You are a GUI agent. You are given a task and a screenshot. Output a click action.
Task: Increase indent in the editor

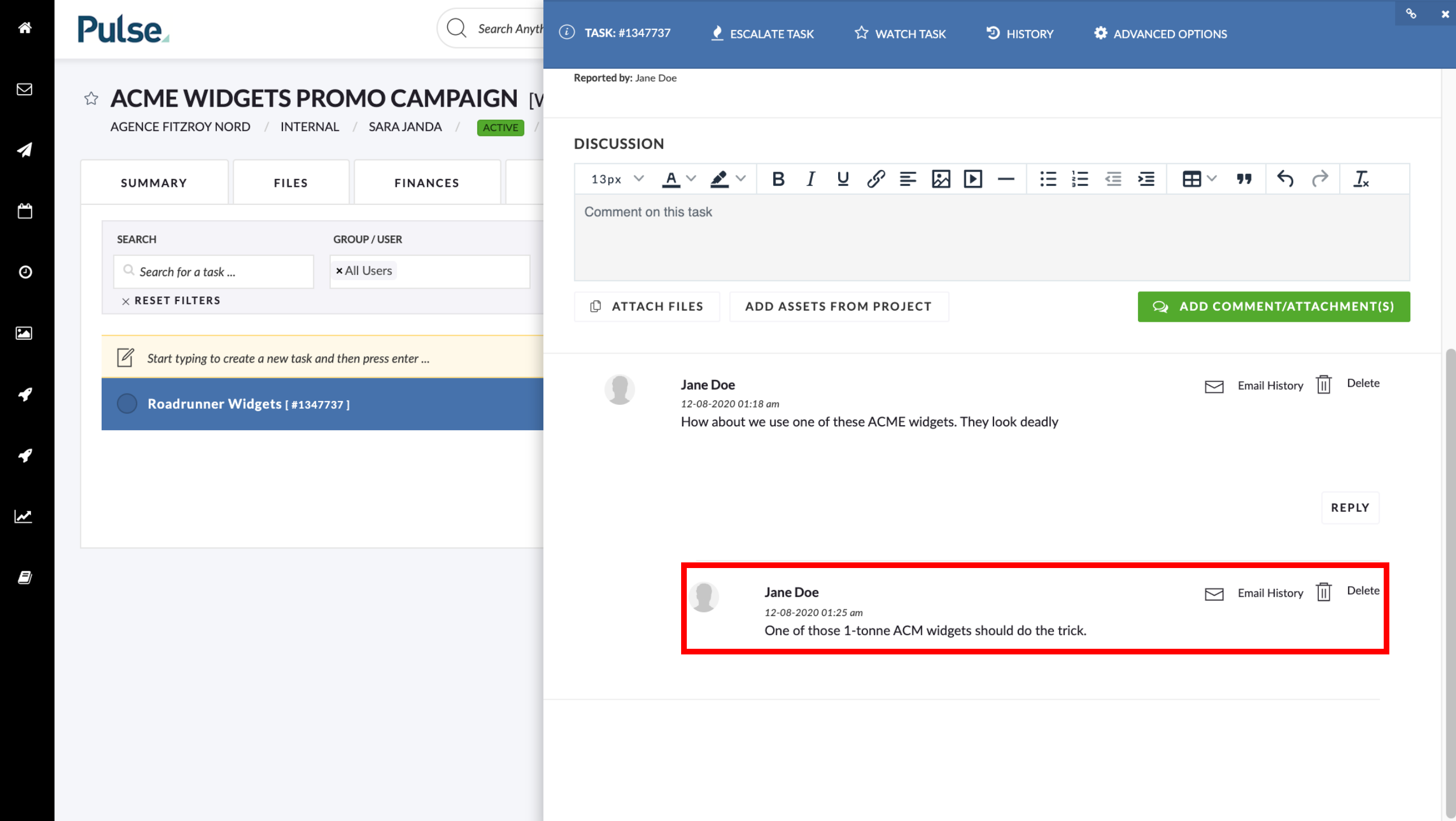pyautogui.click(x=1146, y=179)
